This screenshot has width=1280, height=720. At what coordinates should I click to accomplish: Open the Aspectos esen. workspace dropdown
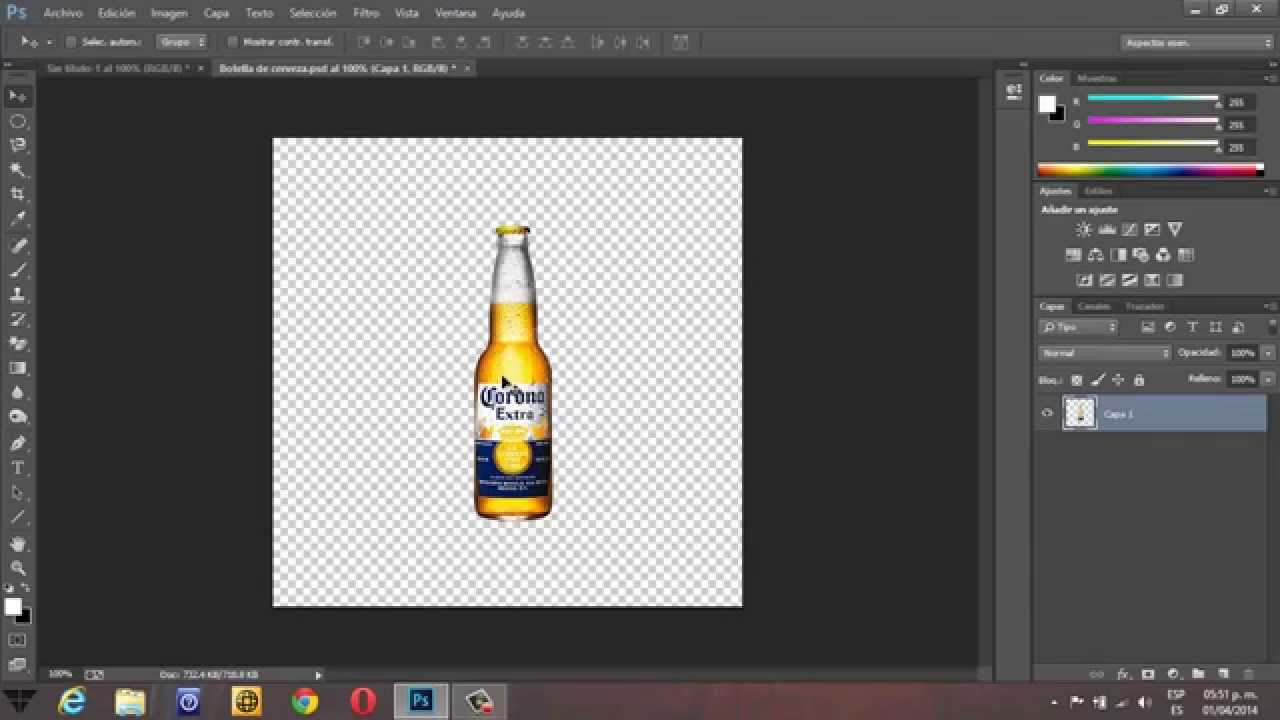point(1197,42)
